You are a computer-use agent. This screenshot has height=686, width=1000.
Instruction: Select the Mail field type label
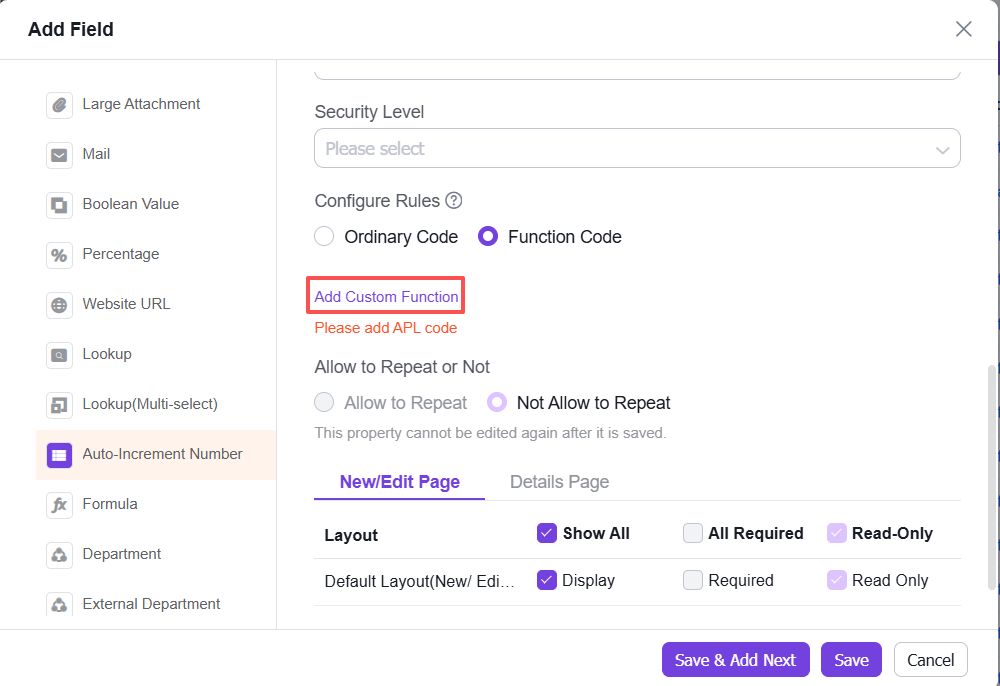96,154
